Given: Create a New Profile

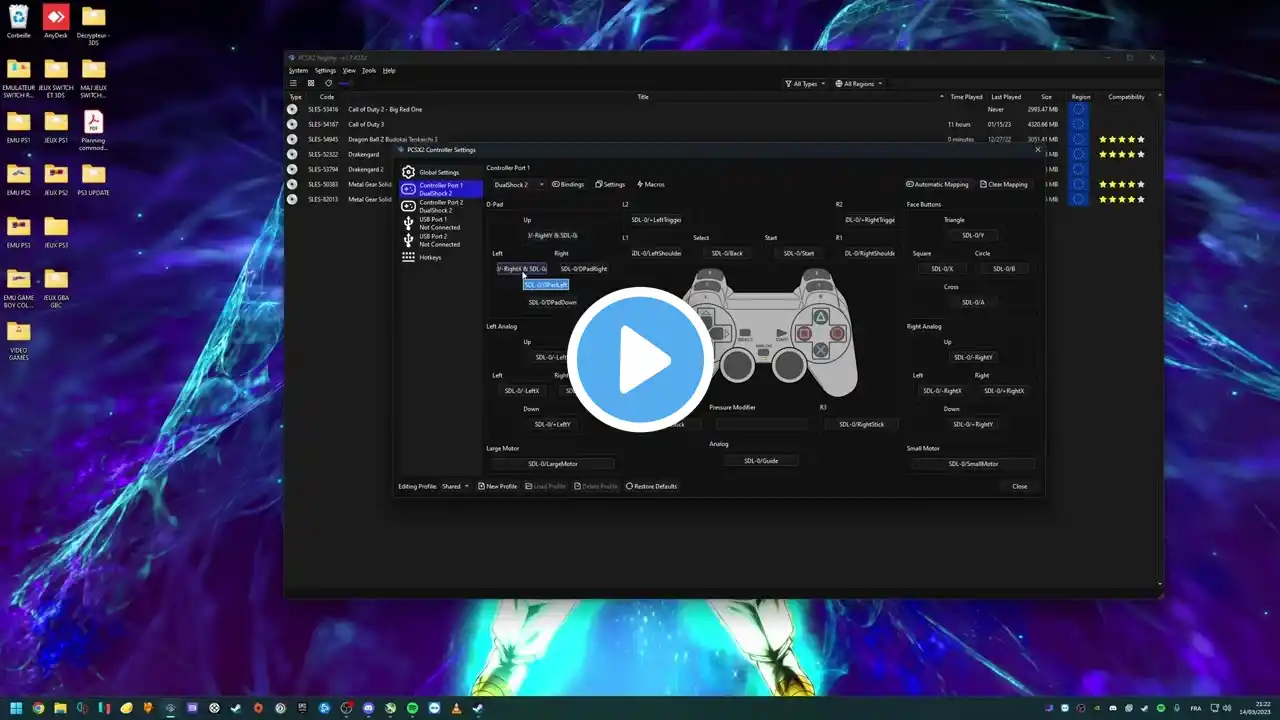Looking at the screenshot, I should coord(497,486).
